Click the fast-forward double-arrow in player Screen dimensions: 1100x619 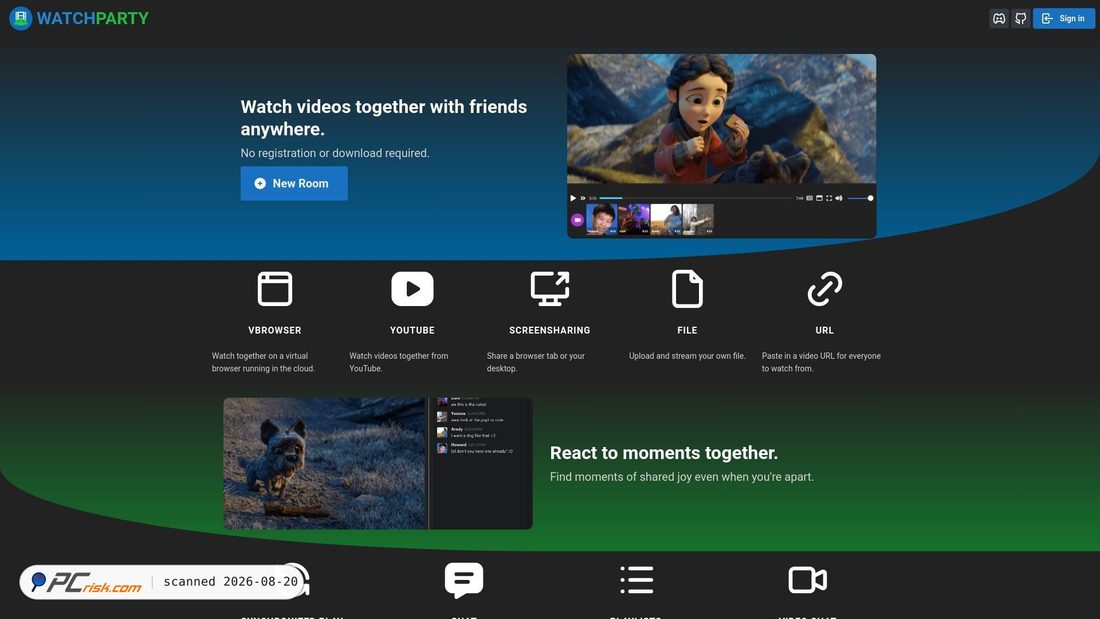point(582,198)
